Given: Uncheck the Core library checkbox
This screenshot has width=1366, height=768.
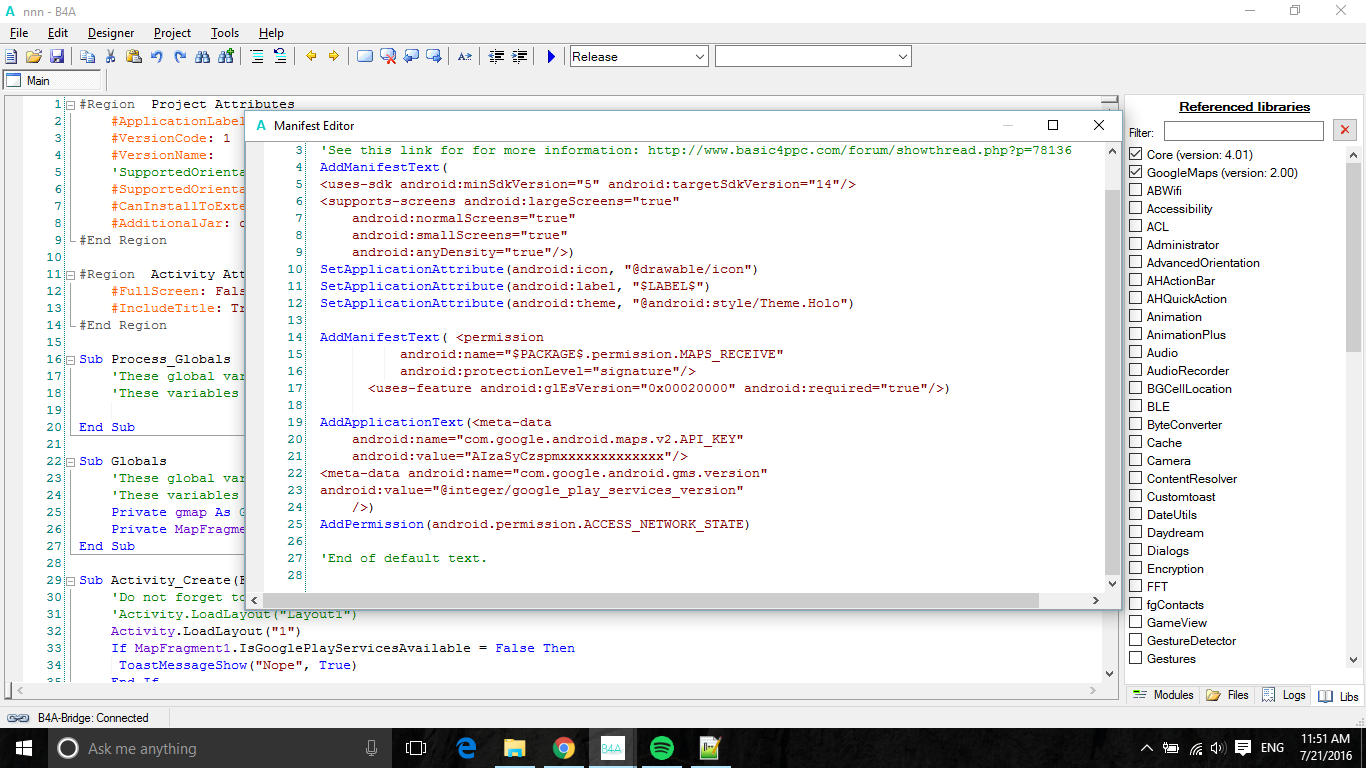Looking at the screenshot, I should click(1136, 155).
